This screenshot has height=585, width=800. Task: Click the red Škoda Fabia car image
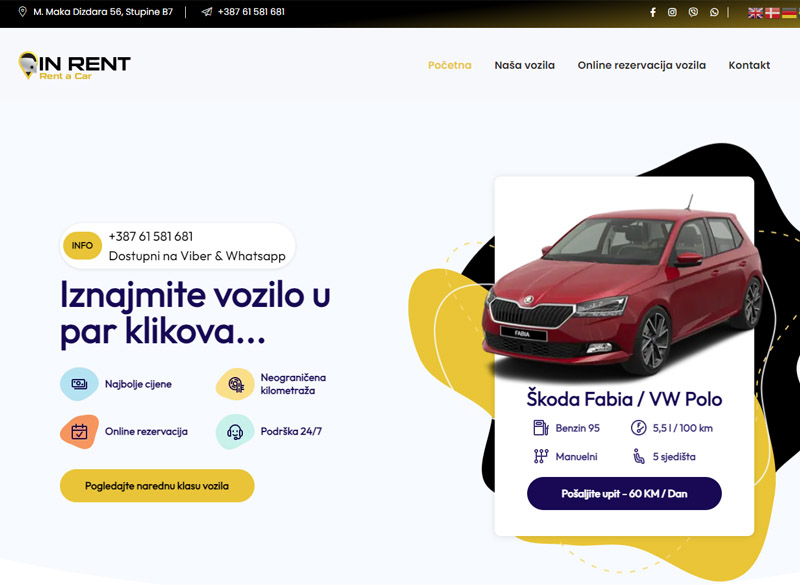[623, 290]
